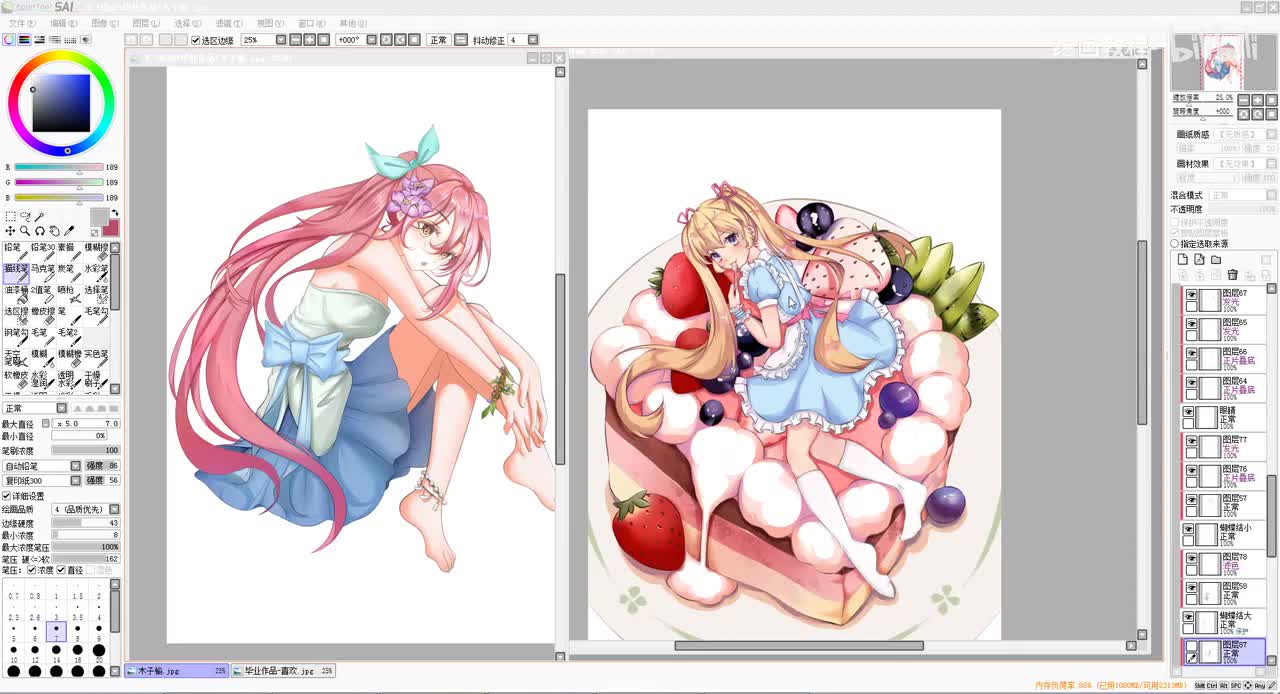Select the 油漆桶 bucket tool
Viewport: 1280px width, 694px height.
pyautogui.click(x=18, y=295)
